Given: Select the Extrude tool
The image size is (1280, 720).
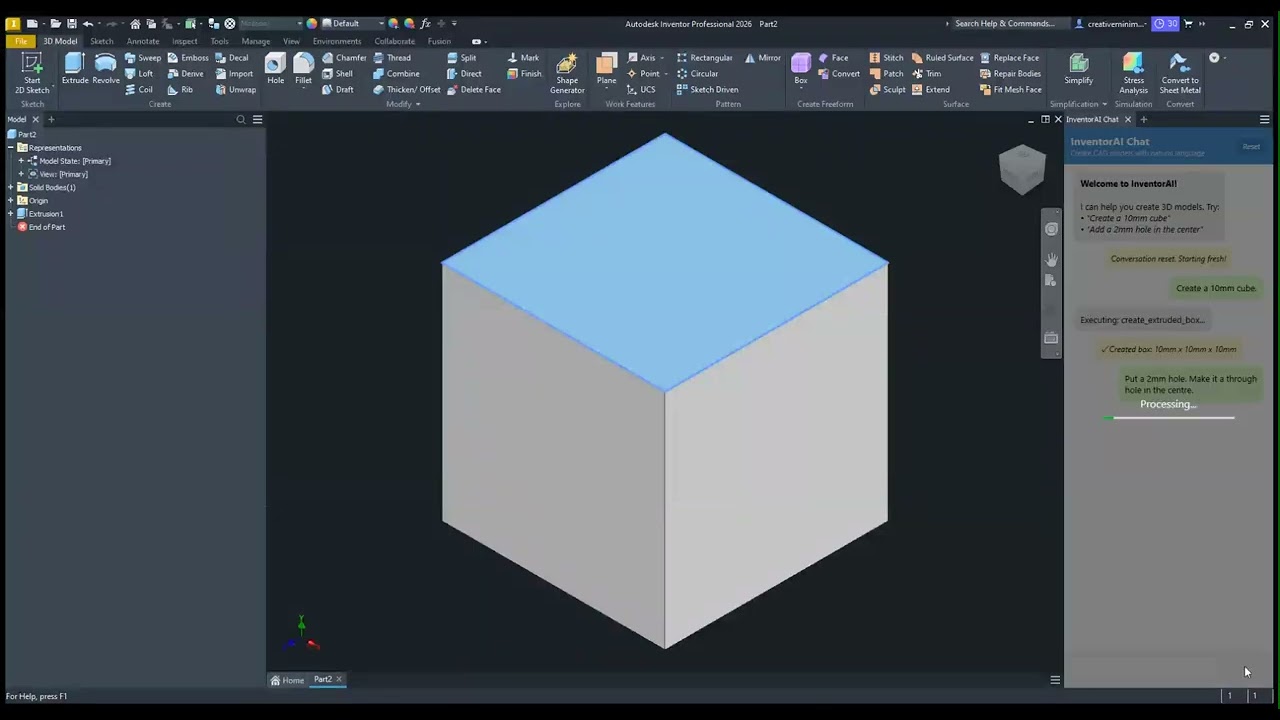Looking at the screenshot, I should pos(75,70).
